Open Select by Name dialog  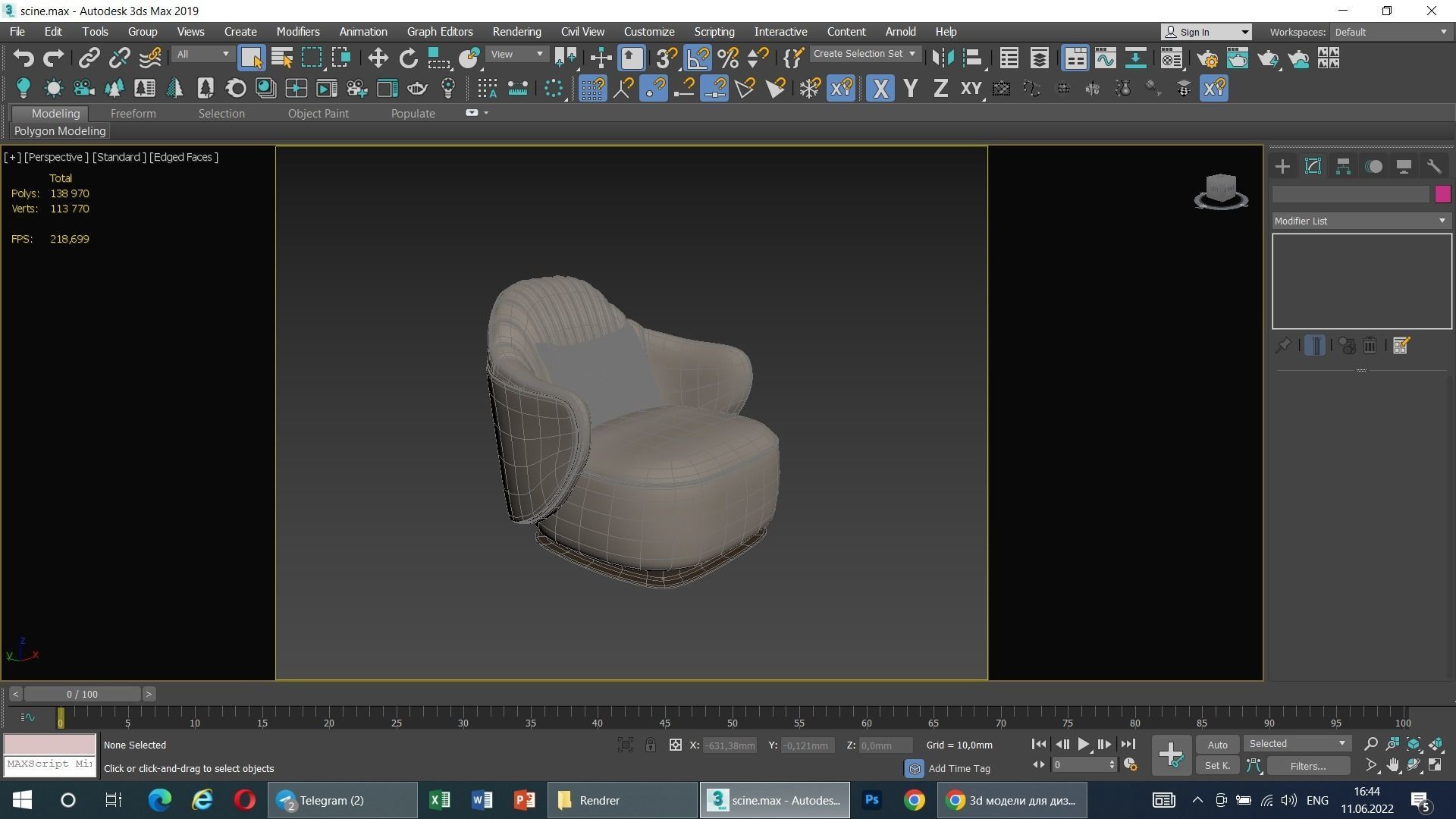[281, 58]
